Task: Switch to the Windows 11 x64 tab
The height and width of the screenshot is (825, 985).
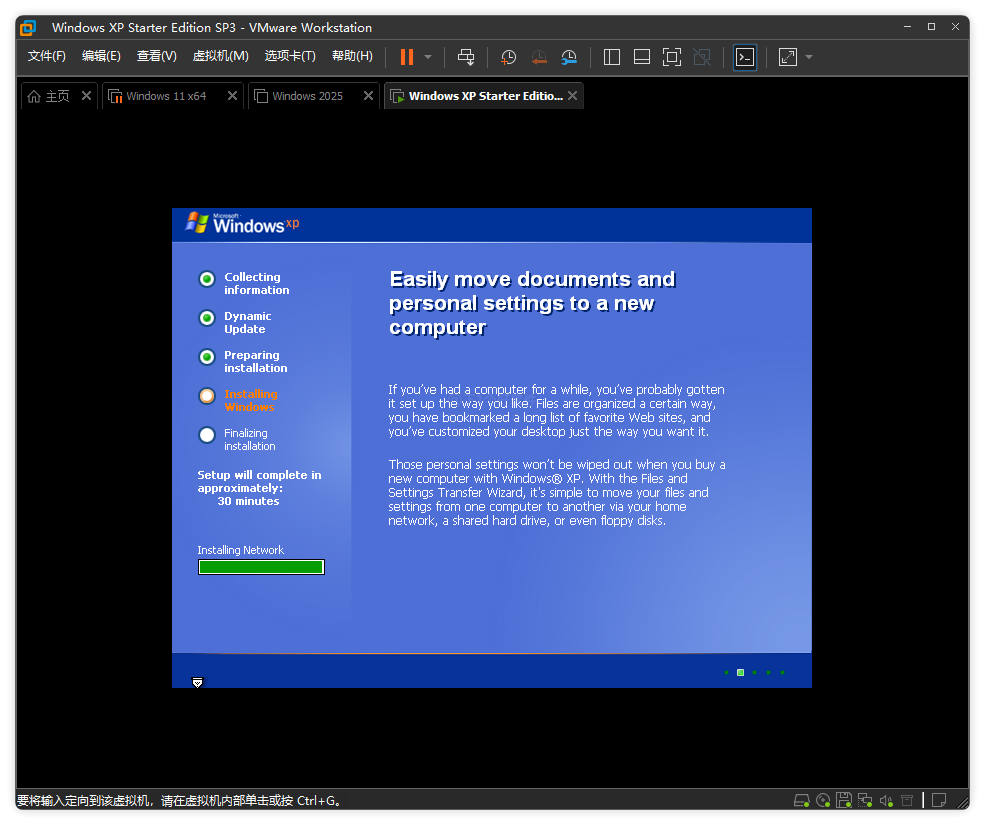Action: tap(165, 96)
